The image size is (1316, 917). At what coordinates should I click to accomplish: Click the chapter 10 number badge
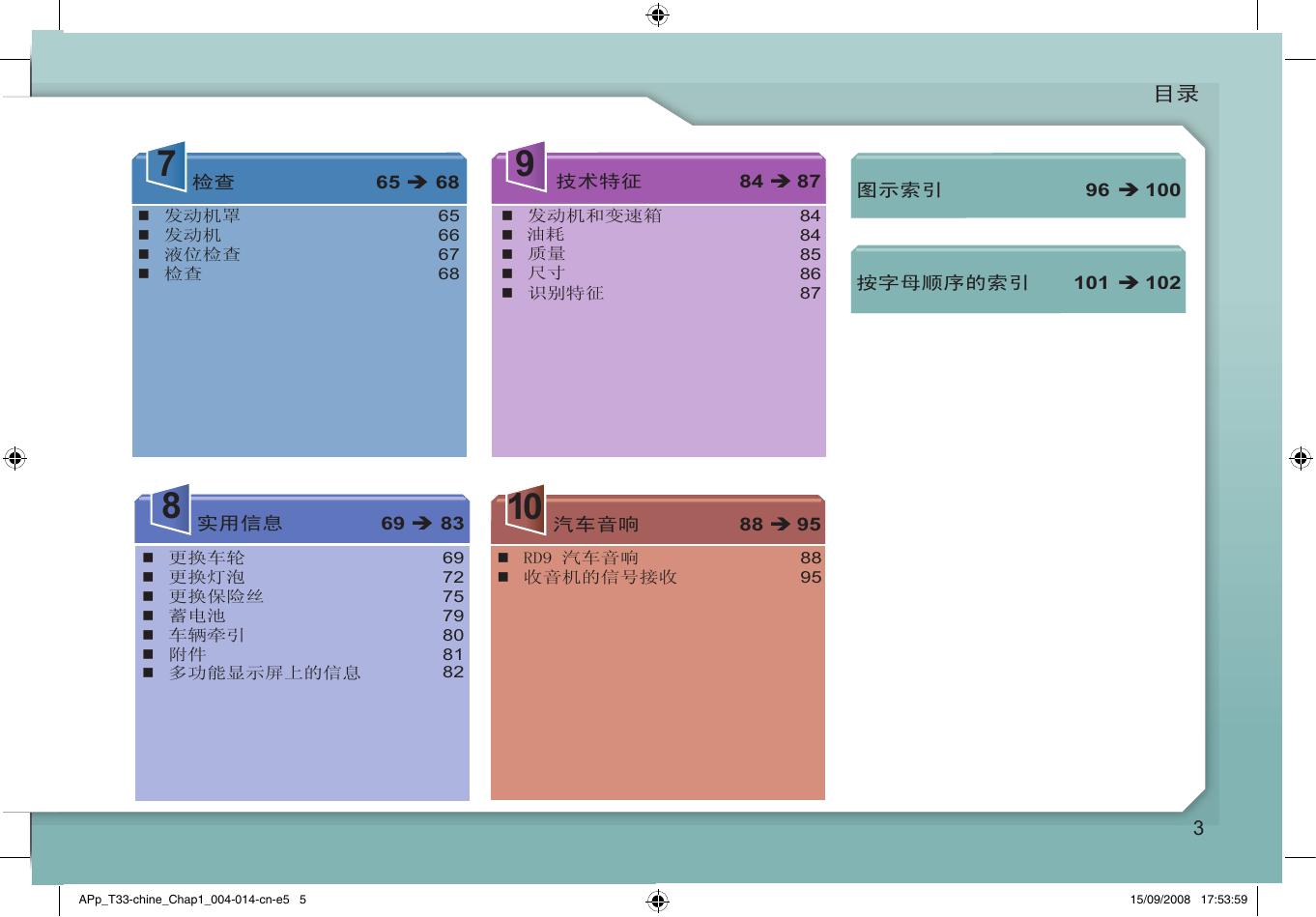pyautogui.click(x=525, y=507)
